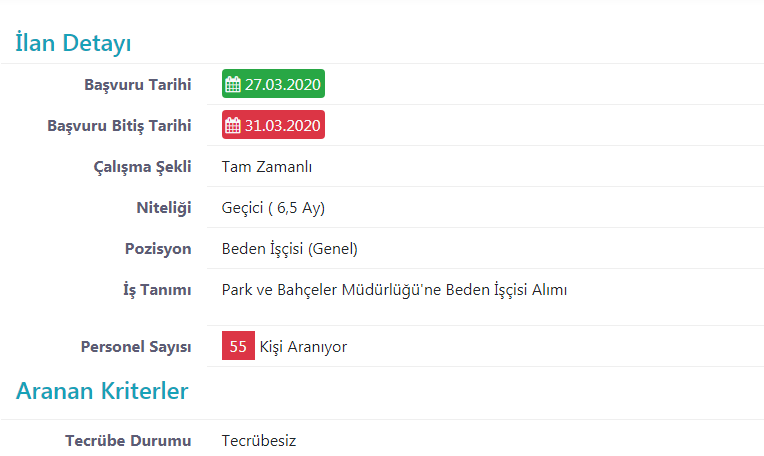This screenshot has height=456, width=764.
Task: Select the Personel Sayısı label
Action: tap(136, 347)
